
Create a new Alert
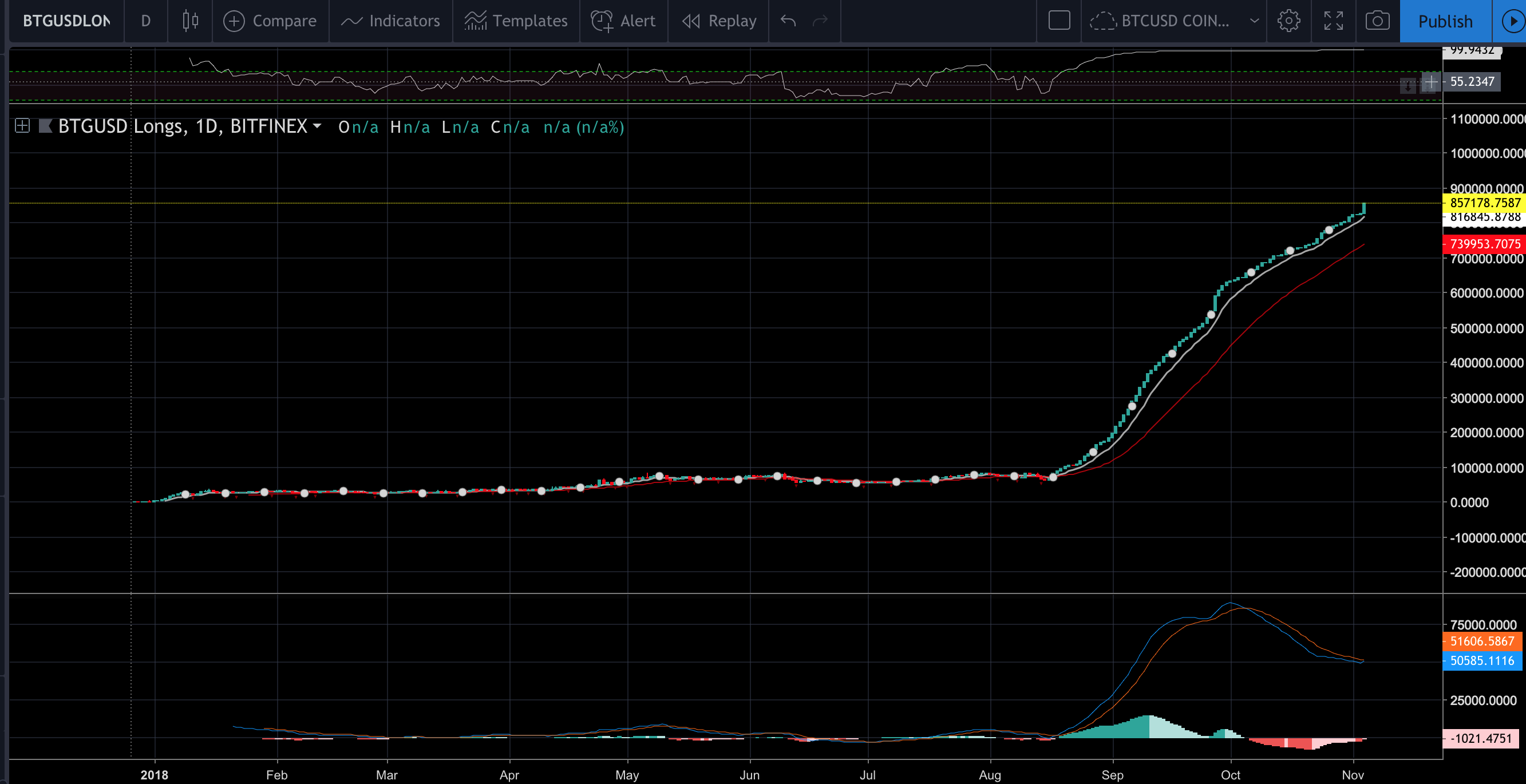coord(623,21)
